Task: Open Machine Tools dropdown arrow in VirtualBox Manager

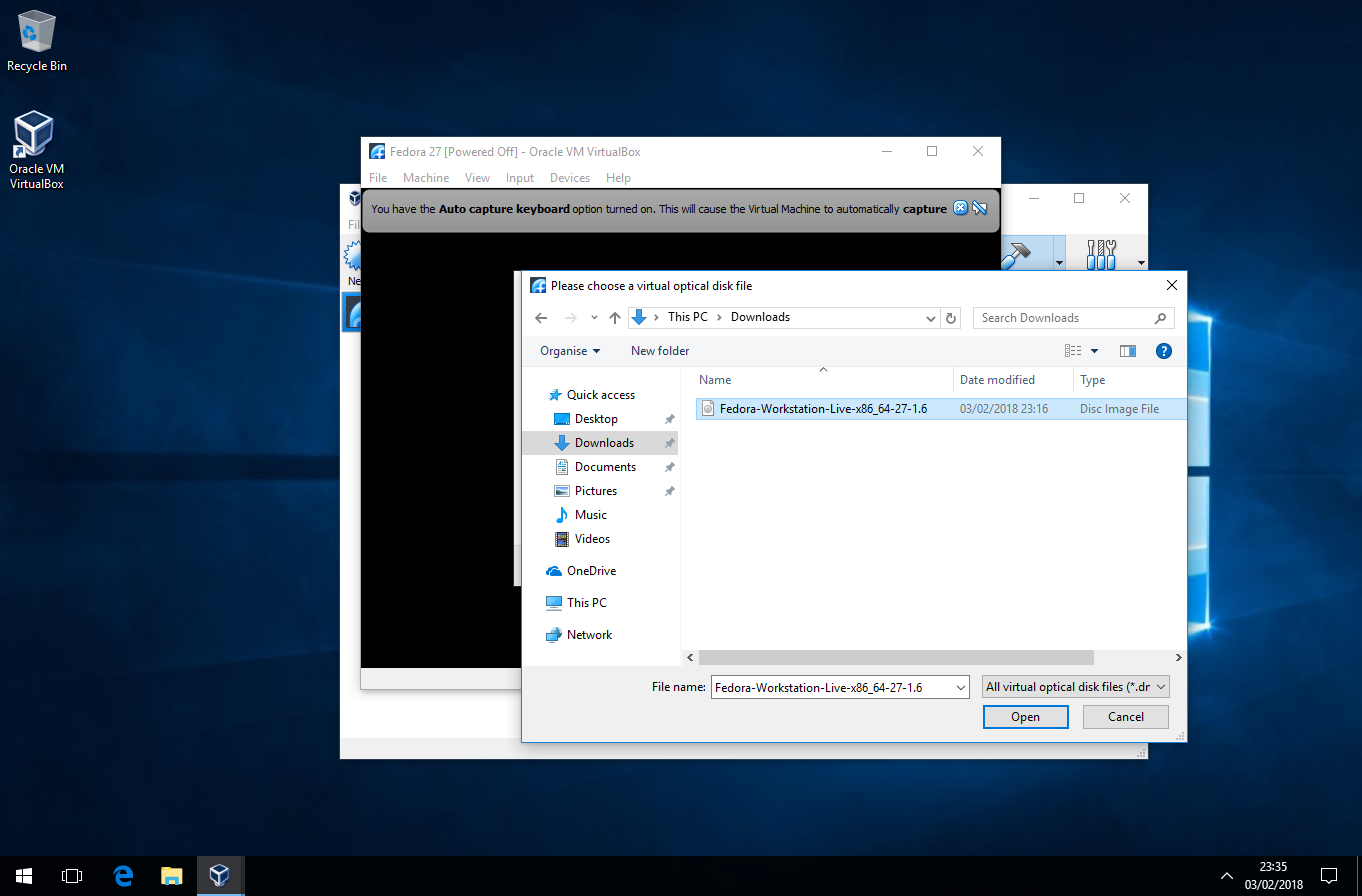Action: point(1059,263)
